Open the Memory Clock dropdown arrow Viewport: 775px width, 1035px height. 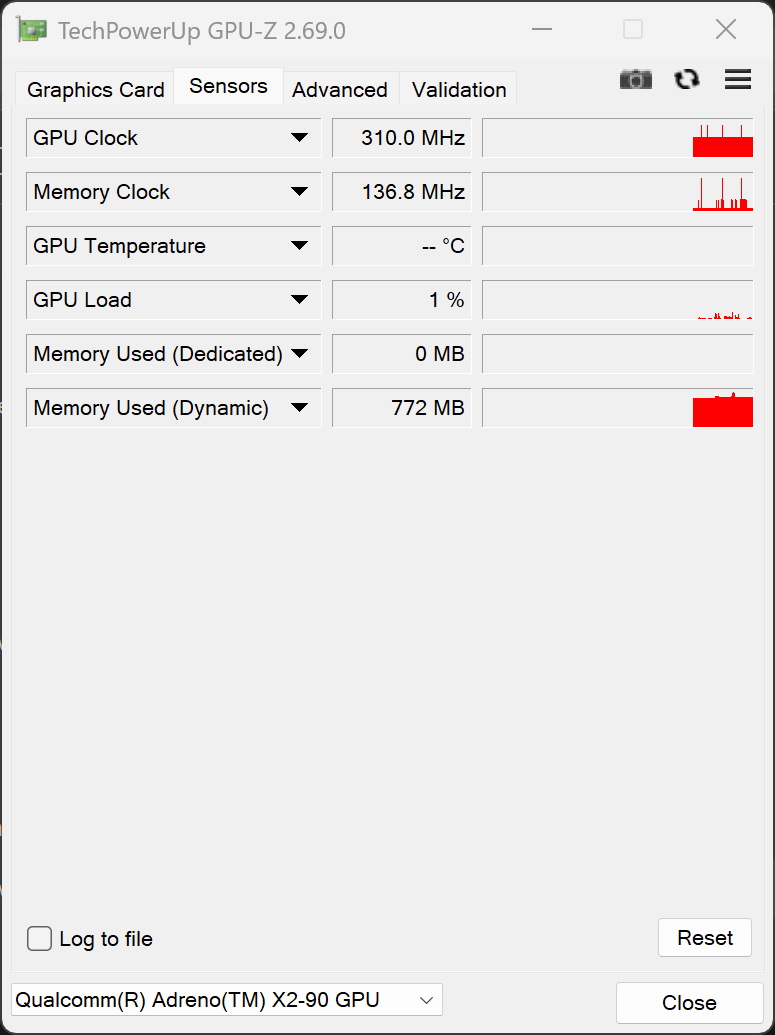coord(299,192)
